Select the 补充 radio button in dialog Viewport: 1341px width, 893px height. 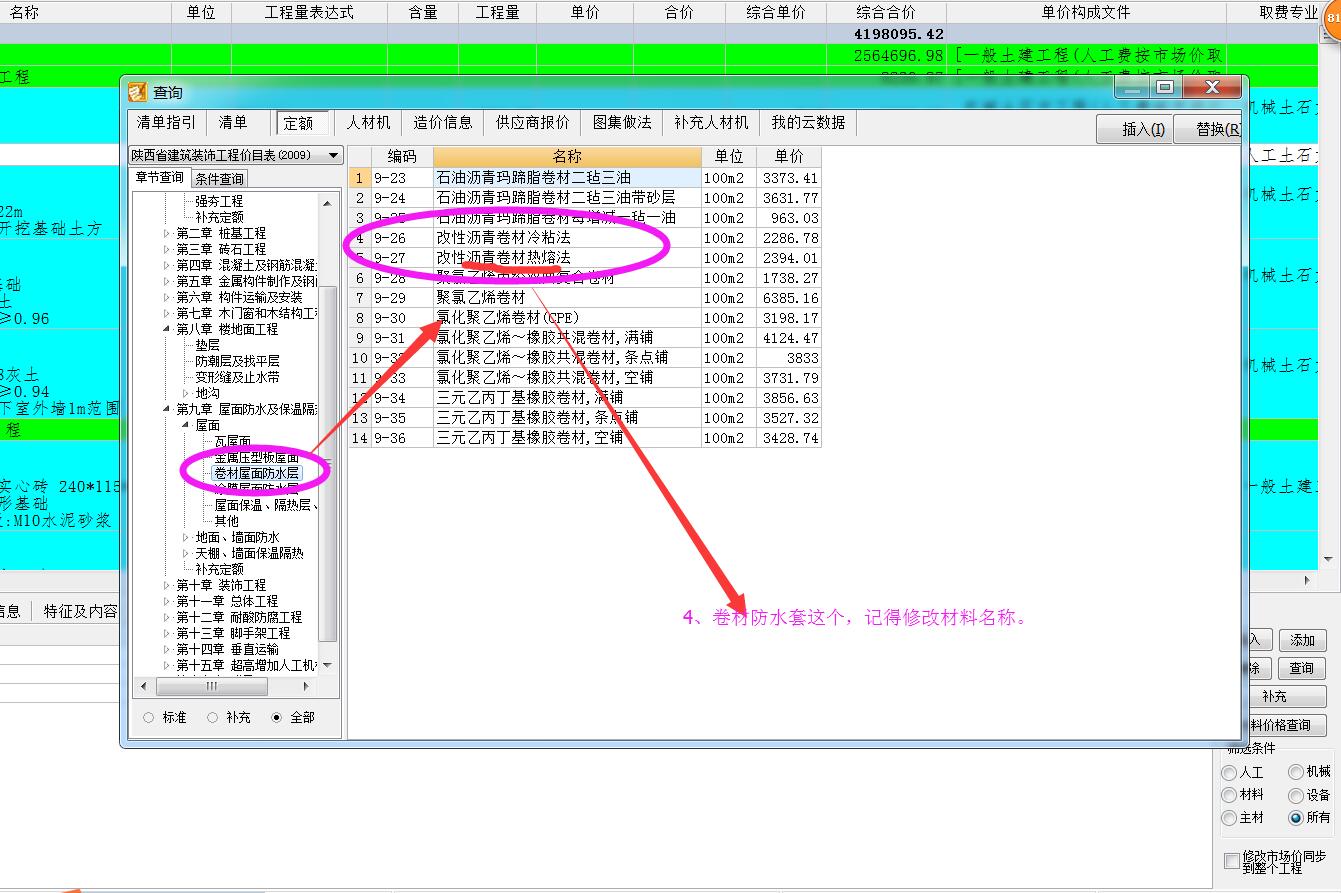[x=212, y=717]
